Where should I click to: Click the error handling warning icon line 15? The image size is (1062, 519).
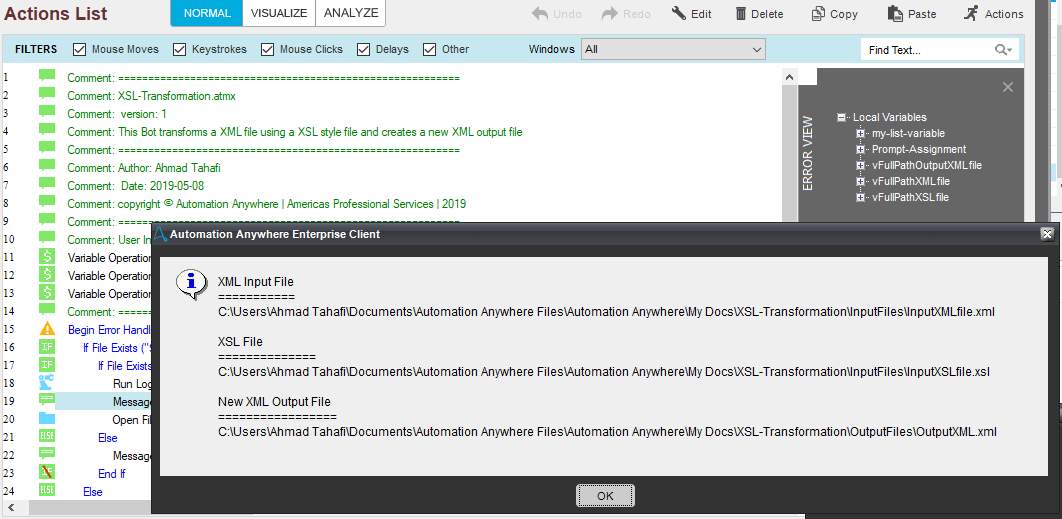(47, 329)
